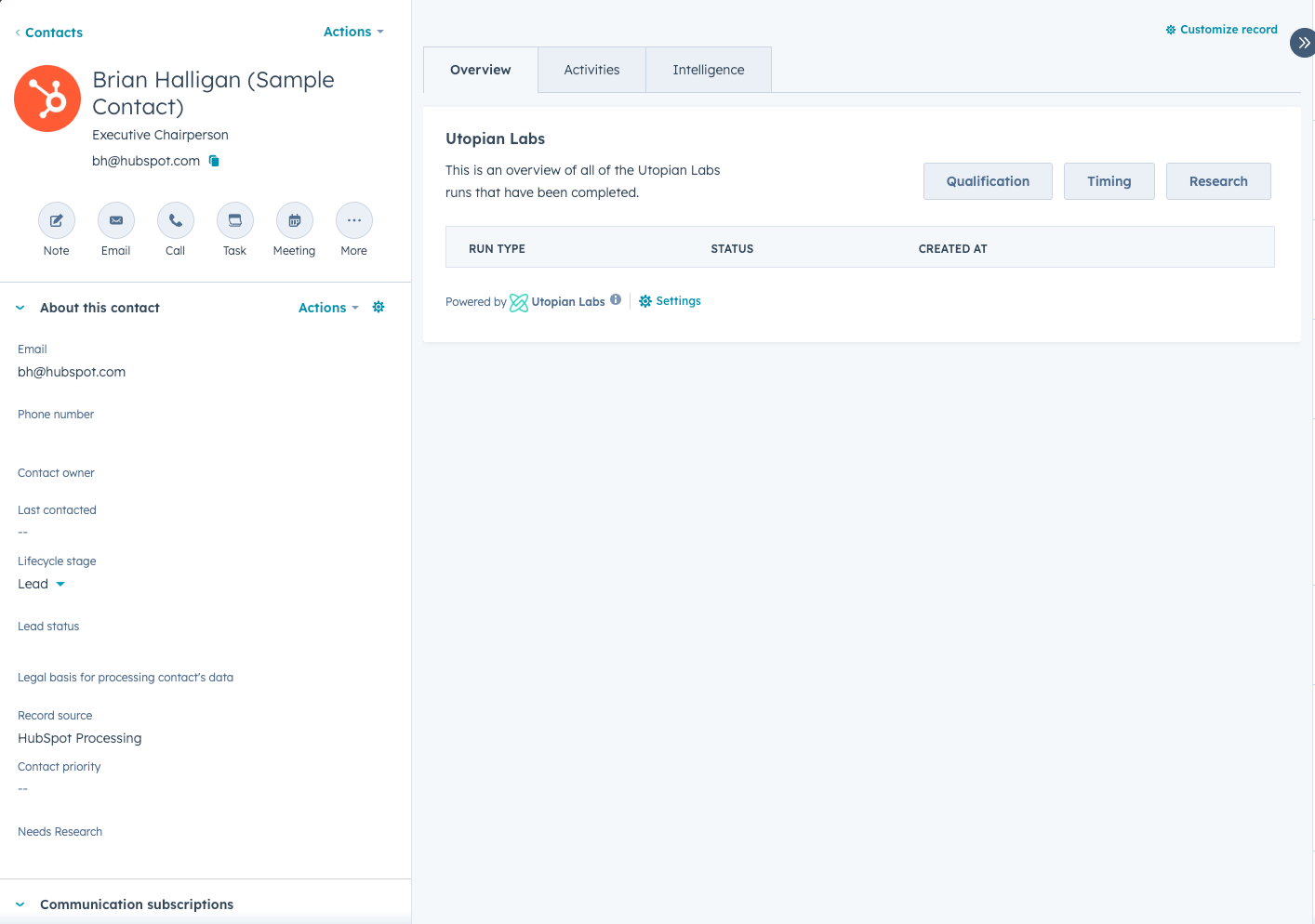Click the Email field value bh@hubspot.com

coord(72,372)
